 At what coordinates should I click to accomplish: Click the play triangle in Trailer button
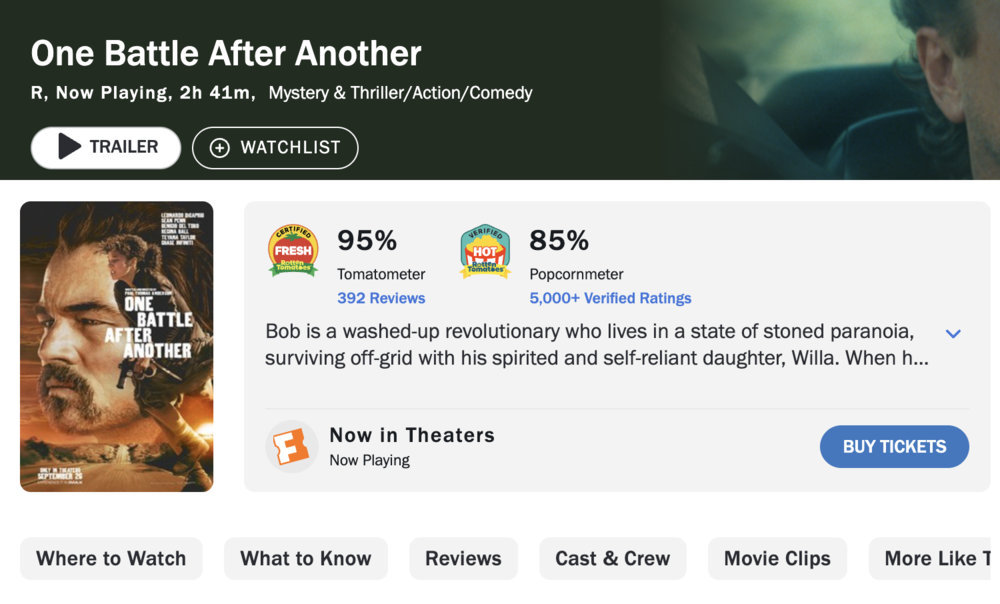[x=69, y=147]
